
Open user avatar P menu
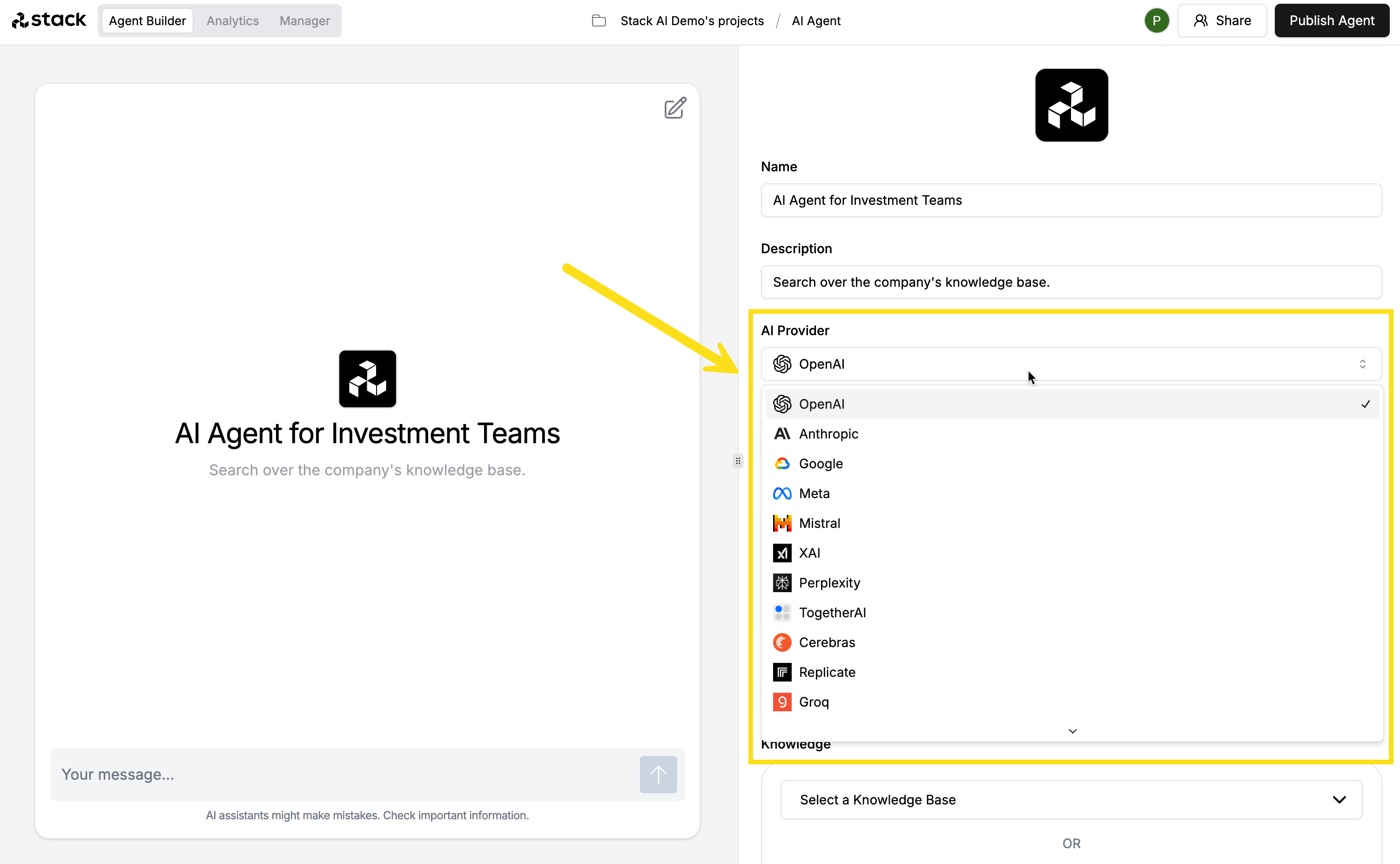(x=1156, y=20)
